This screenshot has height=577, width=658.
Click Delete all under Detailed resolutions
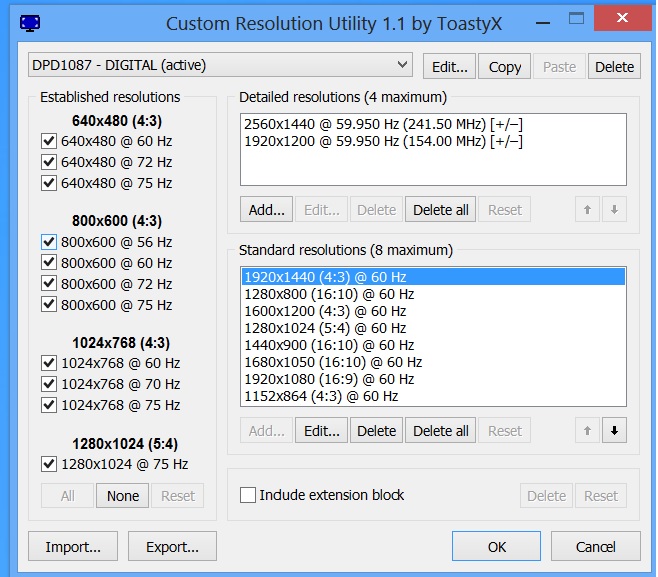point(440,210)
